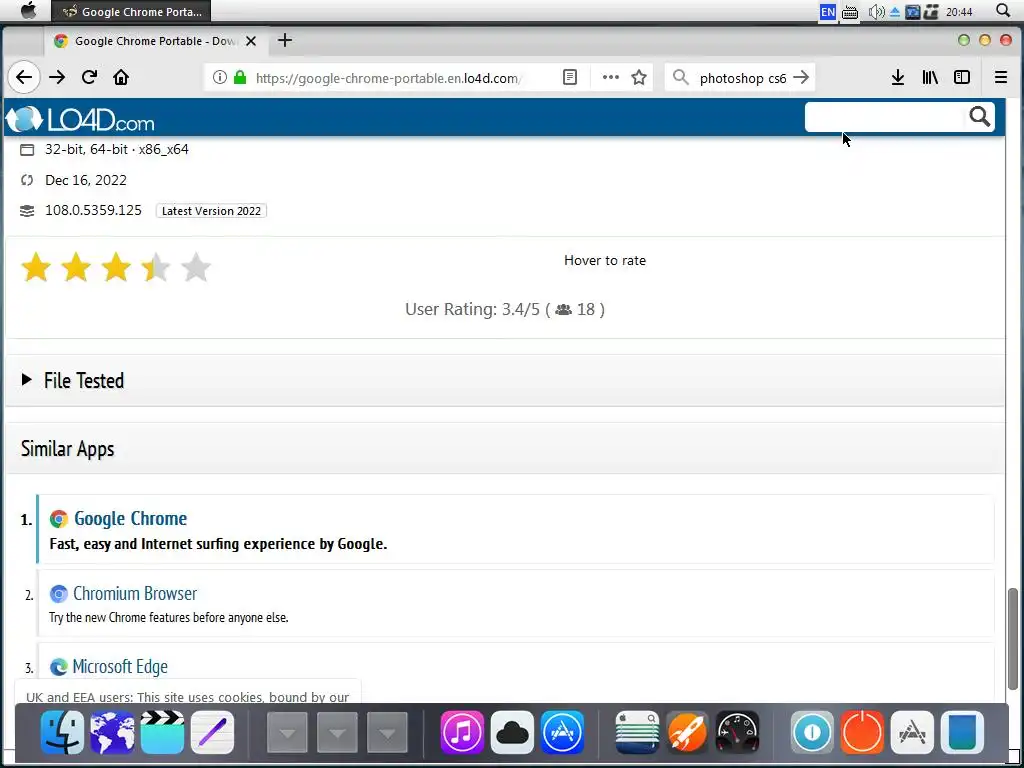Select the Google Chrome Portable tab

[x=155, y=41]
